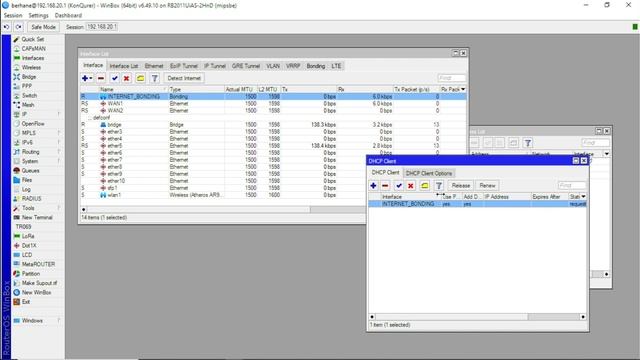
Task: Click the redo arrow in top toolbar
Action: point(19,27)
